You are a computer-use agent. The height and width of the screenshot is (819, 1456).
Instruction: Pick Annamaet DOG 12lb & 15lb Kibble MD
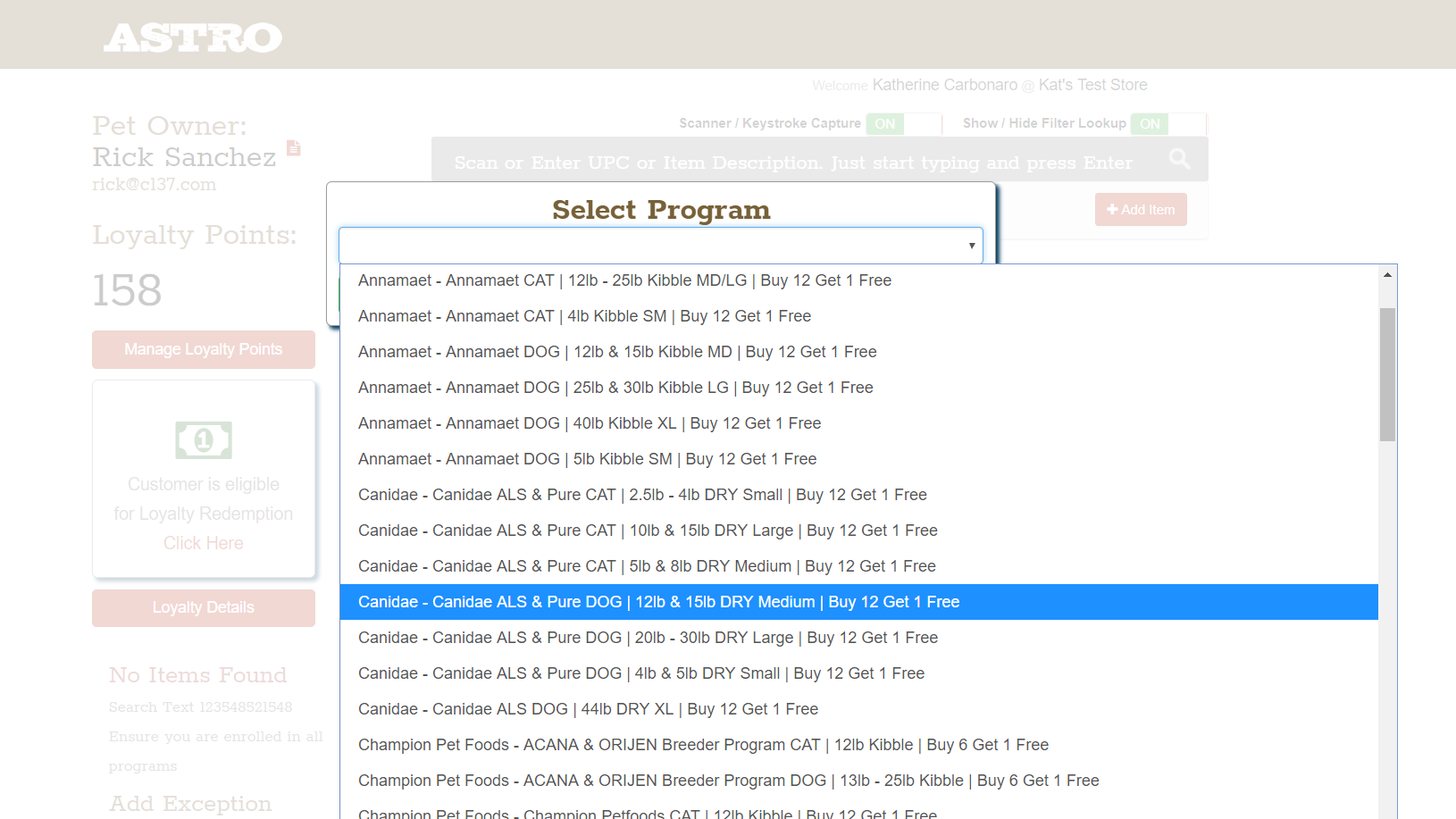coord(859,352)
